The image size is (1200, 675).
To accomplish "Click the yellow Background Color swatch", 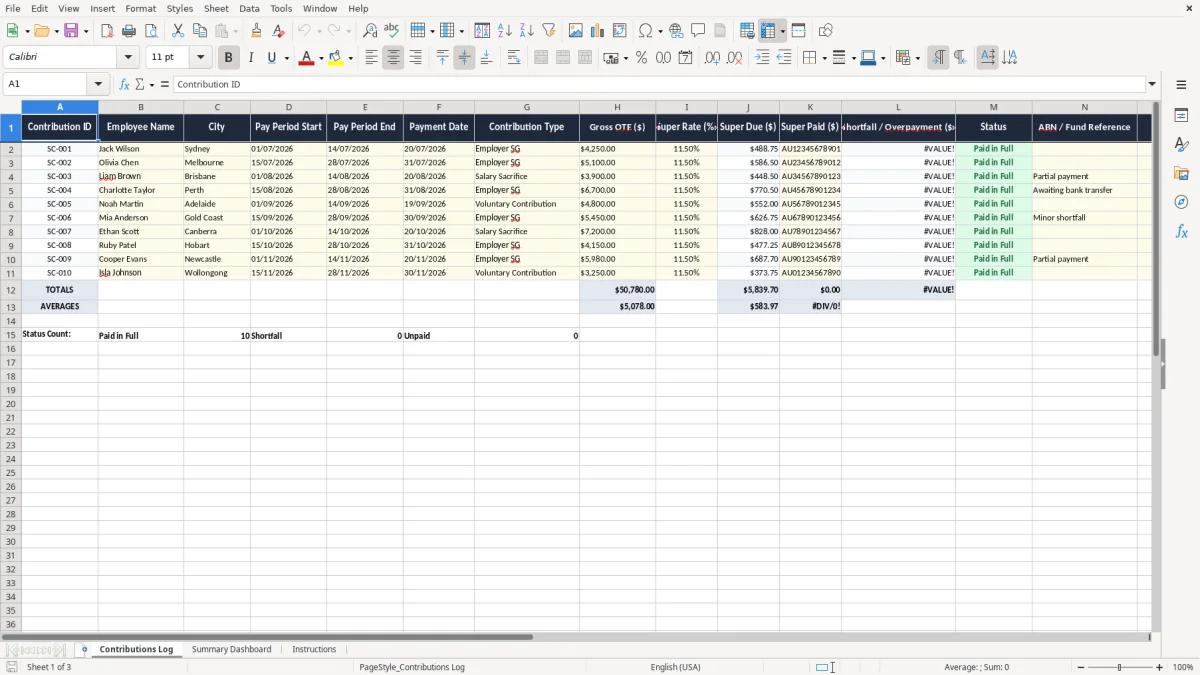I will pos(336,58).
